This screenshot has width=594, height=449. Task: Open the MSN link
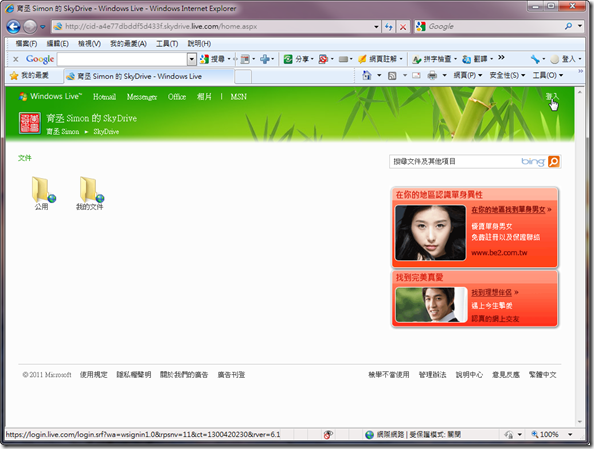pos(239,97)
